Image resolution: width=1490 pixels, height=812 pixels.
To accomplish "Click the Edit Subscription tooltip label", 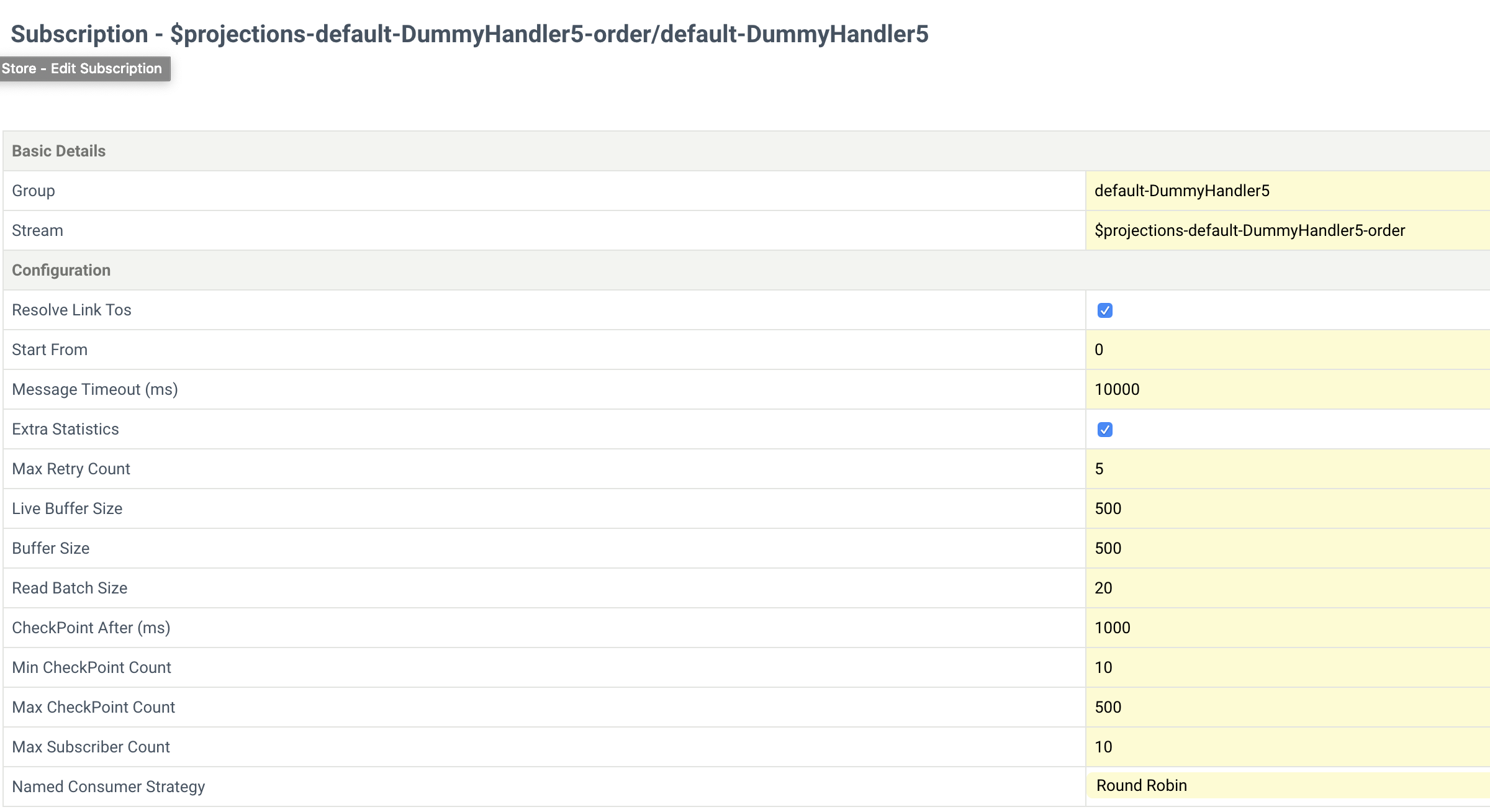I will point(84,68).
